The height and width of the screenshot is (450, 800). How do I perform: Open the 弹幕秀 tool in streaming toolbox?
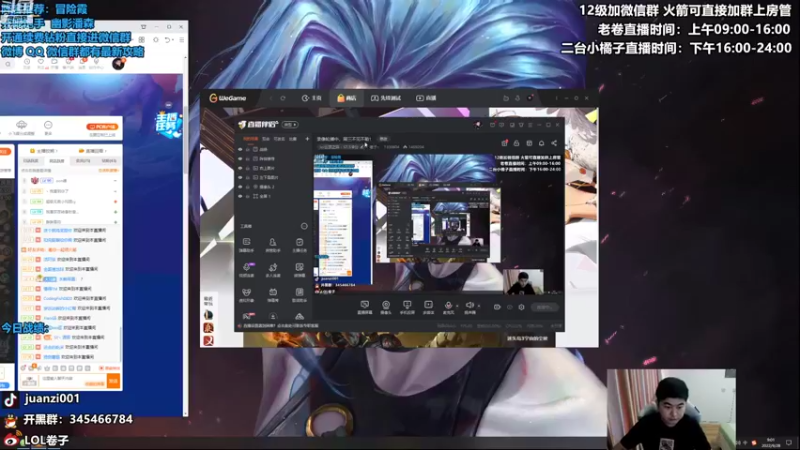273,295
